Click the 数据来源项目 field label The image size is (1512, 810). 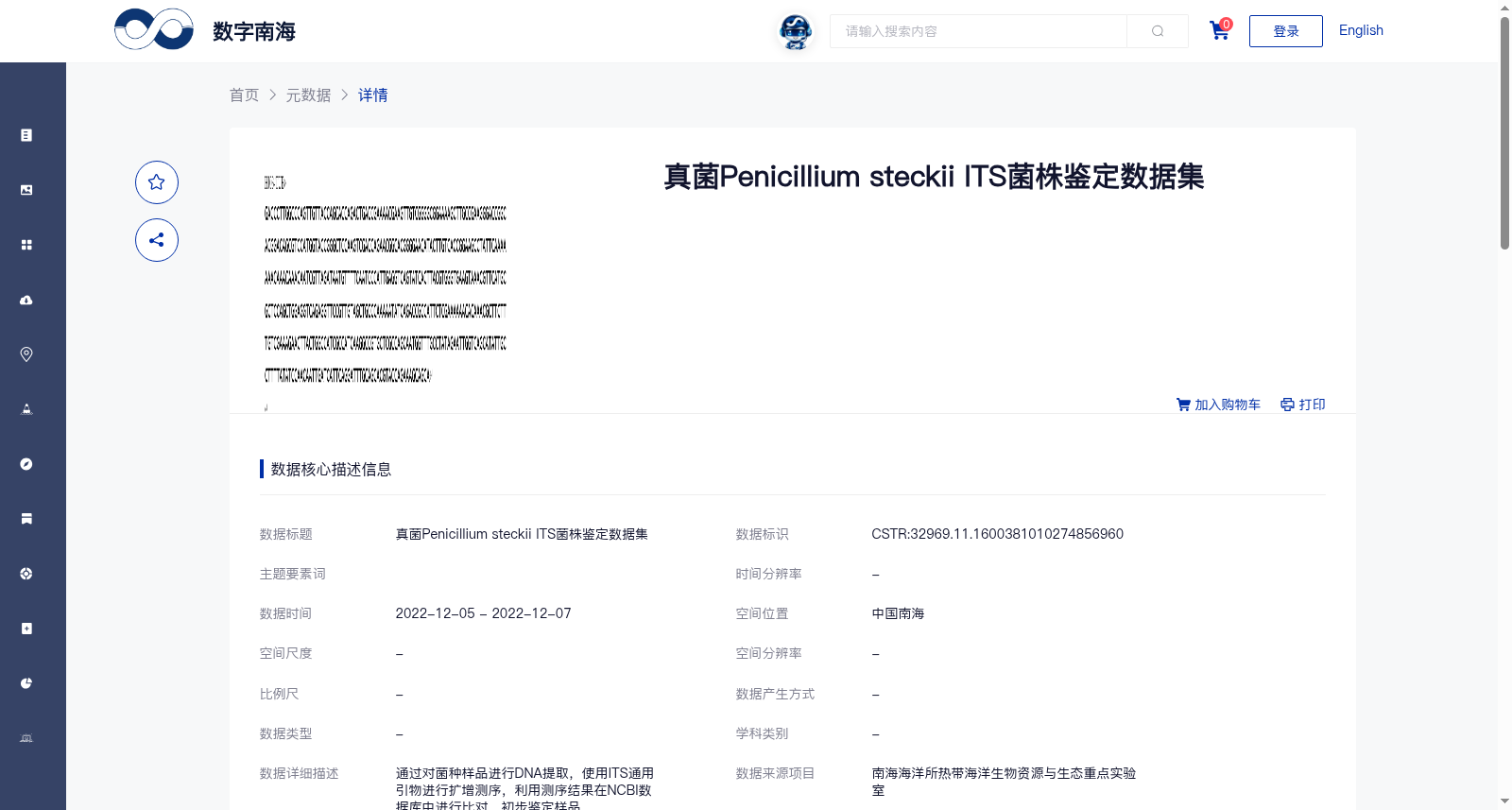tap(776, 773)
